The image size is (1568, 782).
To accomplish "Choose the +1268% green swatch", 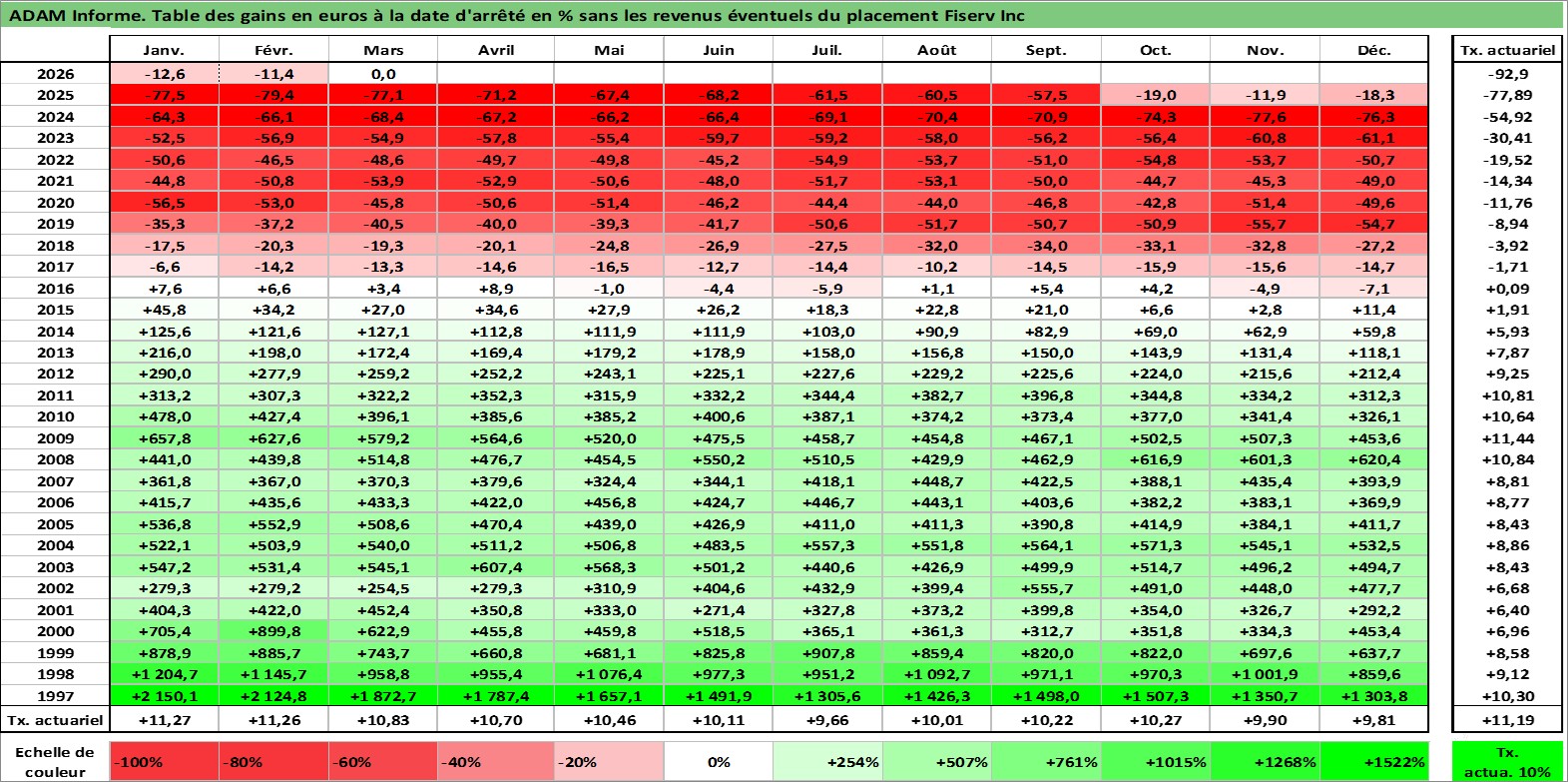I will pyautogui.click(x=1265, y=761).
